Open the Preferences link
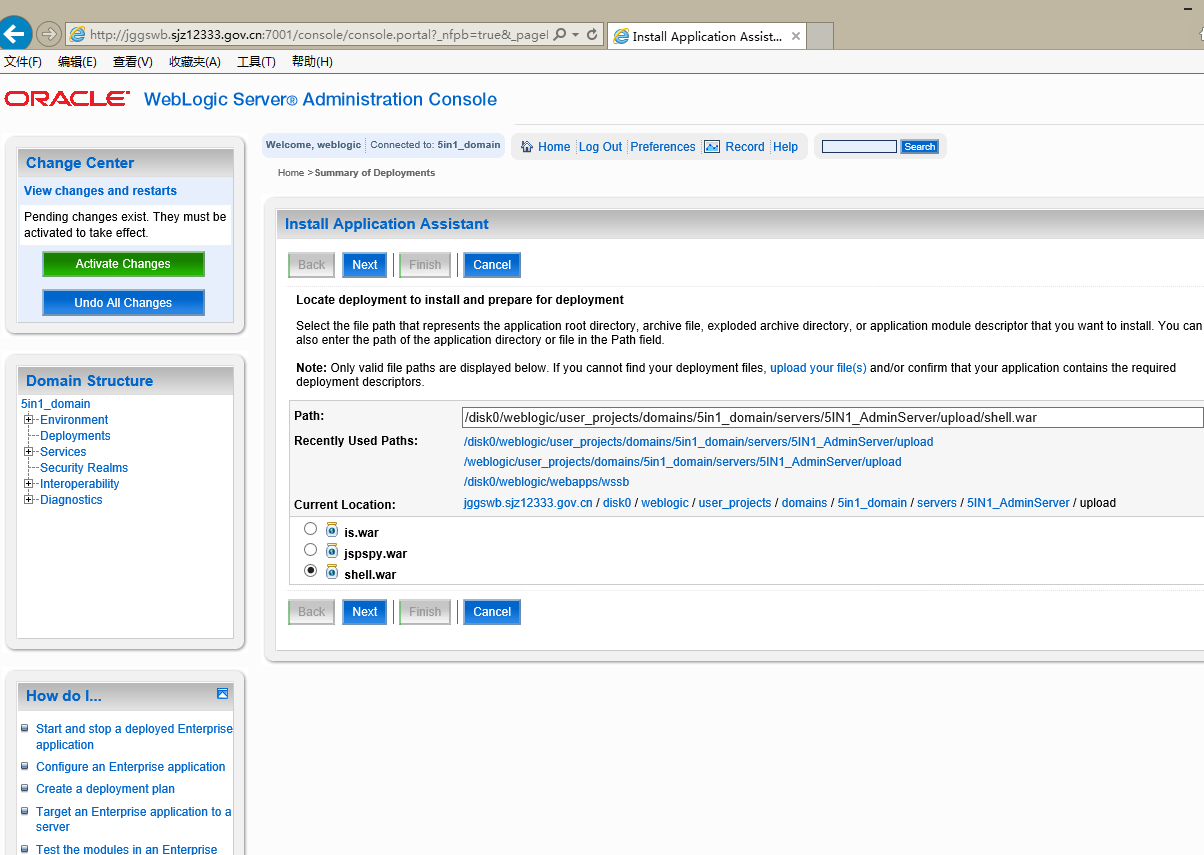This screenshot has height=855, width=1204. click(x=663, y=147)
